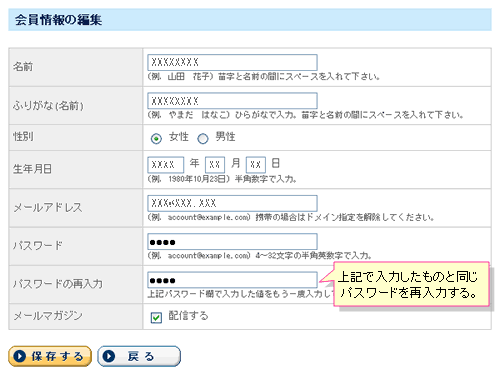Click the 戻る back button
500x375 pixels.
point(139,356)
